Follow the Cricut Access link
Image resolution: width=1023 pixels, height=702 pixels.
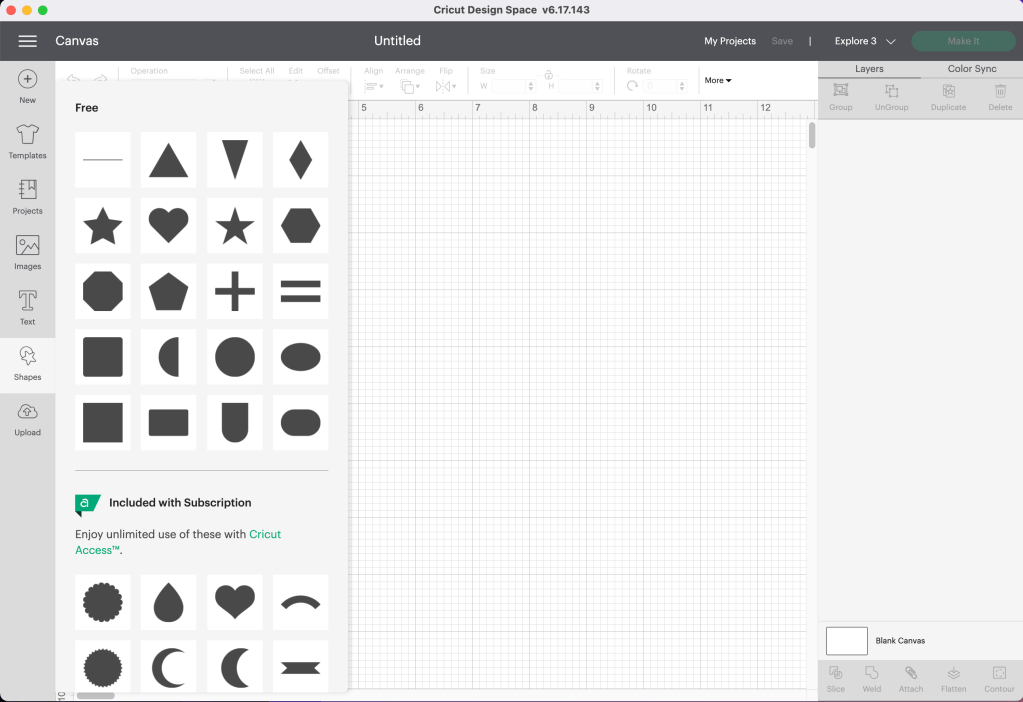[265, 534]
